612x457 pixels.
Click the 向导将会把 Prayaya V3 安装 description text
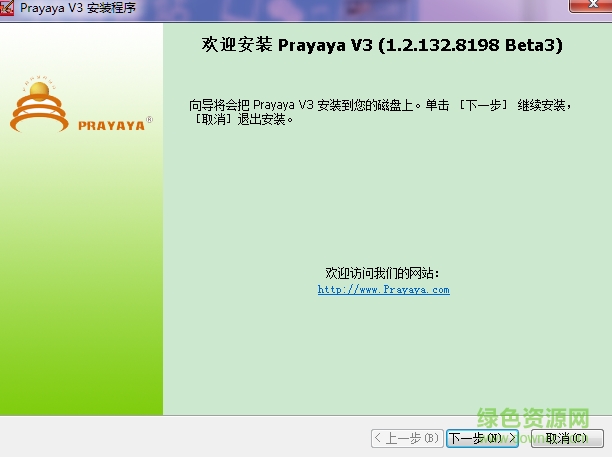tap(381, 112)
